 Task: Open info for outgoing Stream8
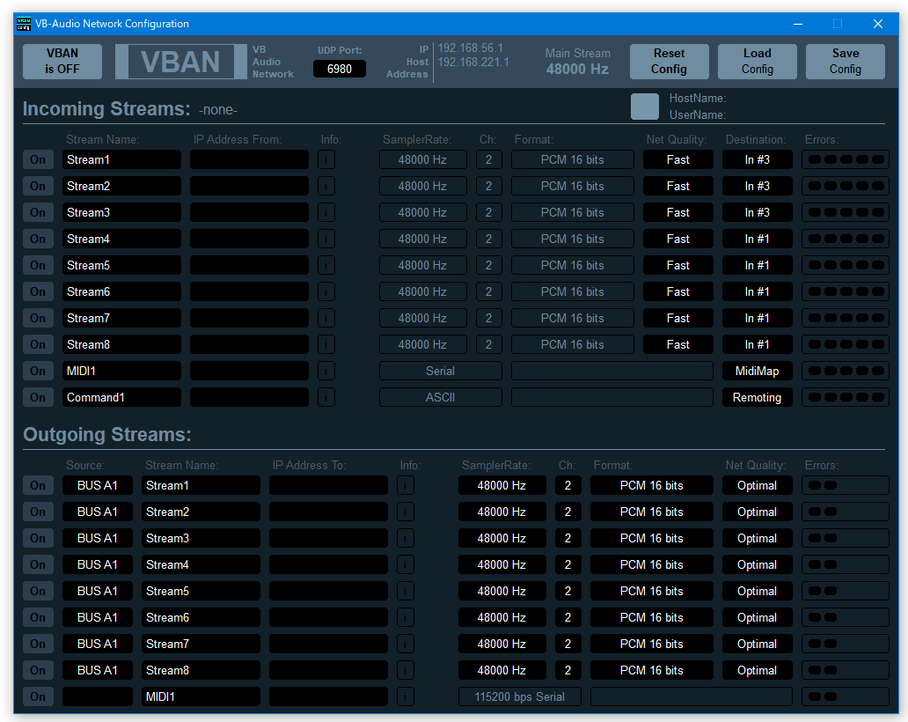coord(405,670)
